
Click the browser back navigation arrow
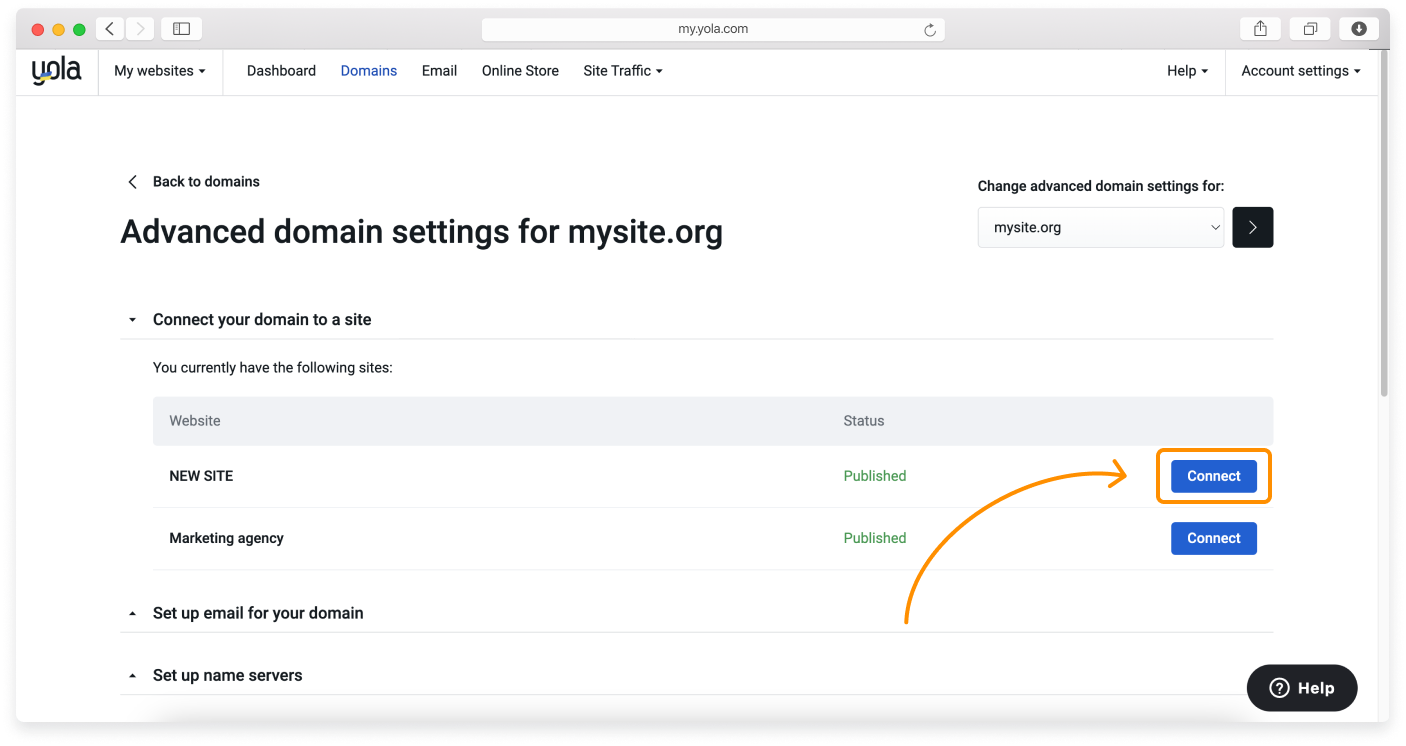[x=109, y=28]
